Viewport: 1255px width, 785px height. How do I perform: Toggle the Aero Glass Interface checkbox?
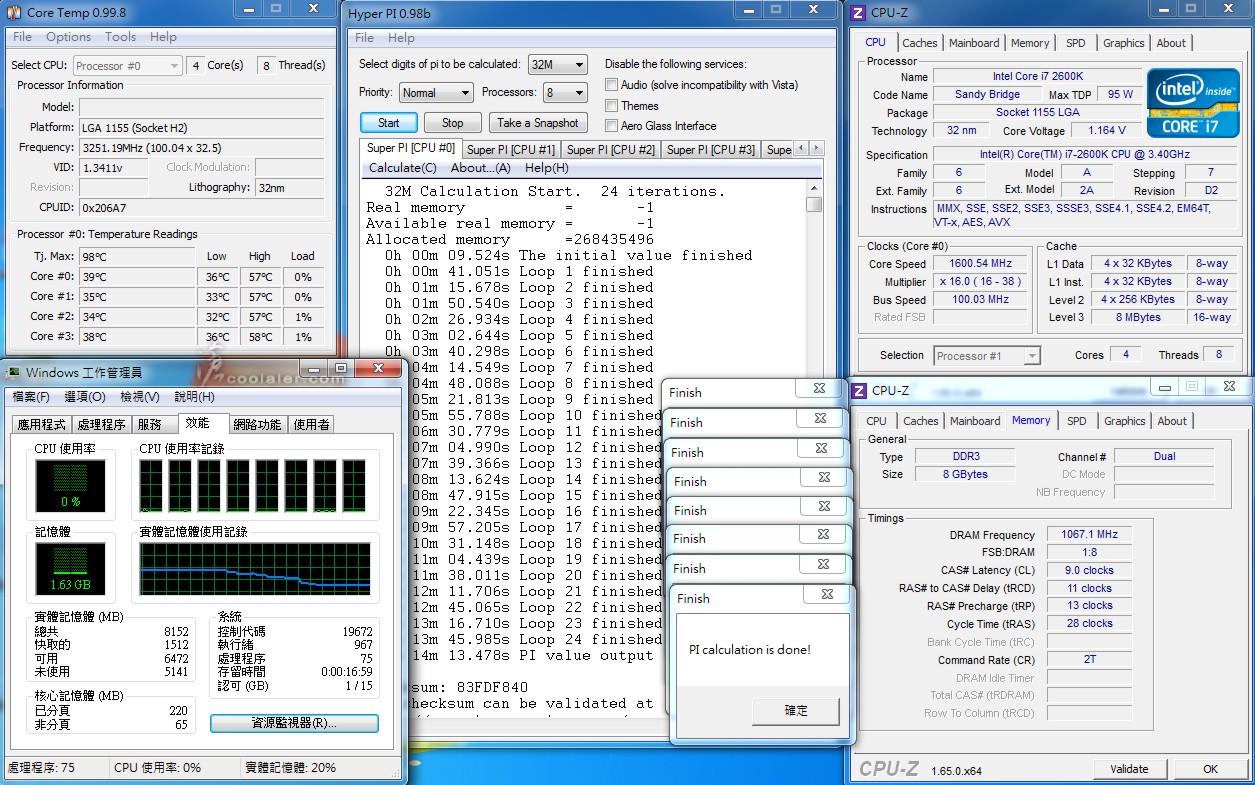(611, 125)
